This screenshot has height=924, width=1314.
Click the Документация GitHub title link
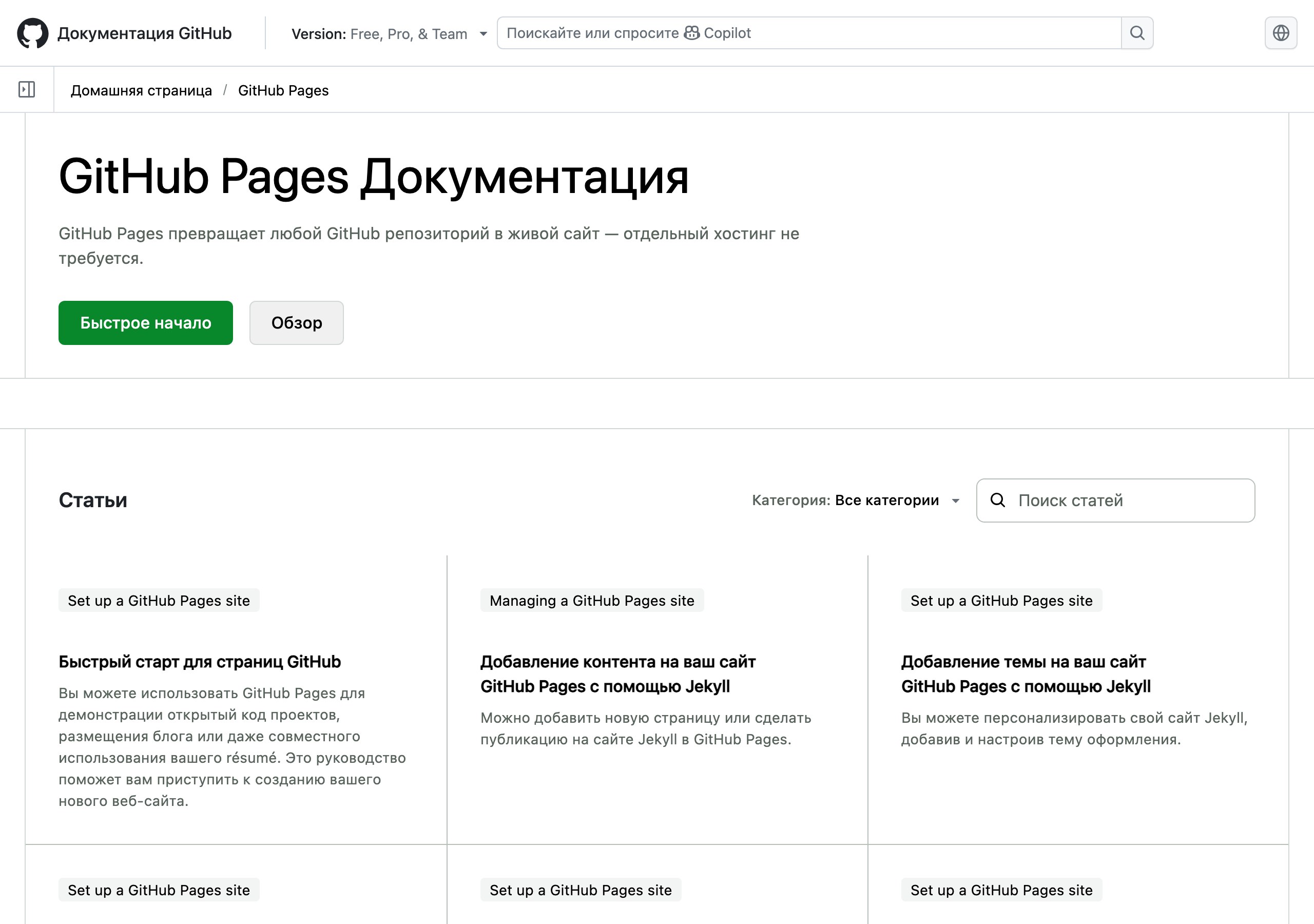coord(144,33)
